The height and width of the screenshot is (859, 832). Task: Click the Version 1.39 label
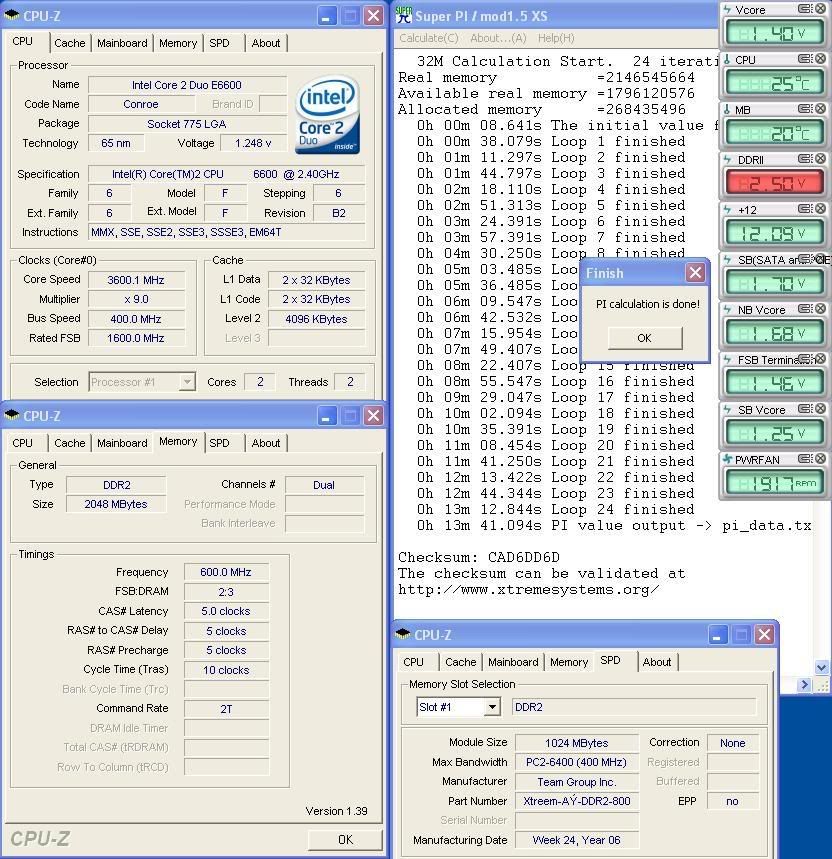(336, 811)
